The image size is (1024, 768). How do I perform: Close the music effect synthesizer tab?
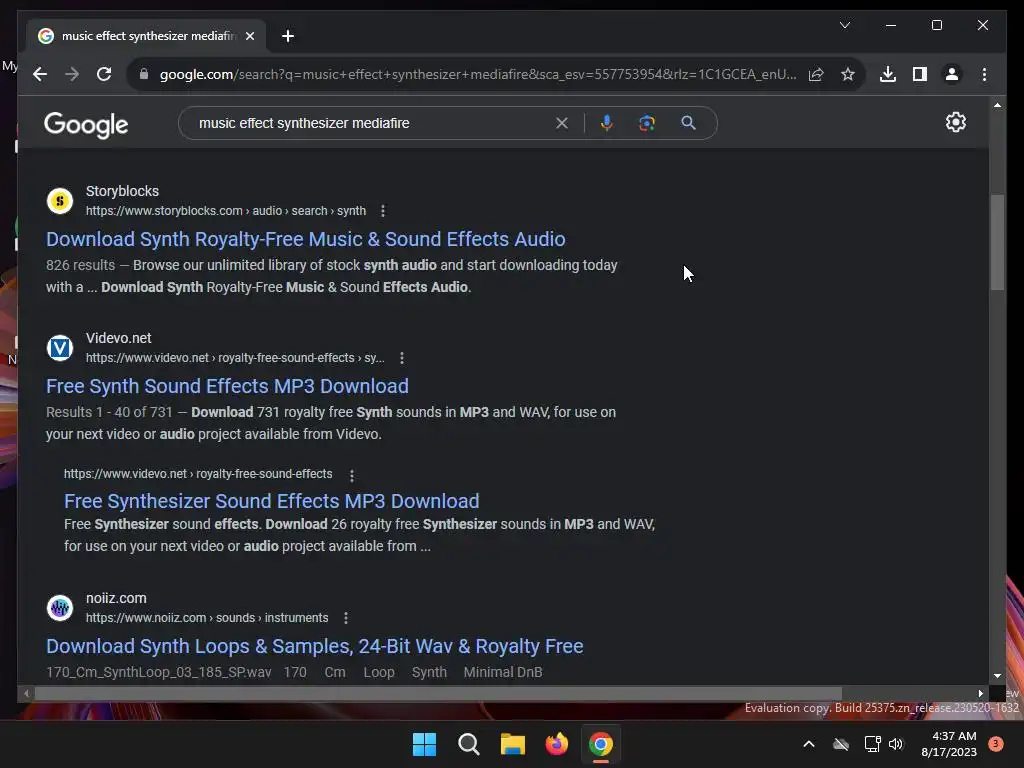(x=250, y=36)
